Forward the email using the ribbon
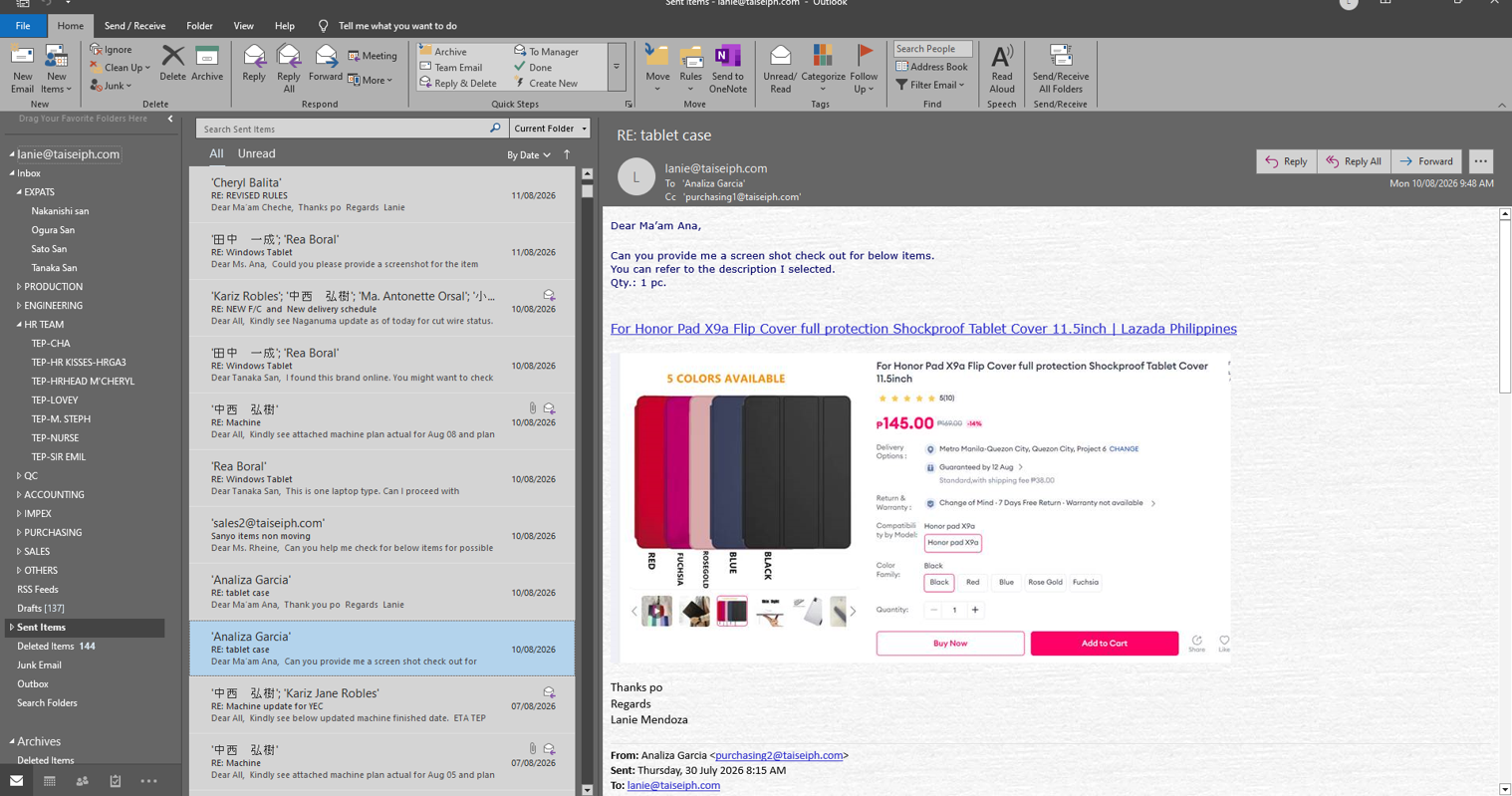The height and width of the screenshot is (796, 1512). click(326, 63)
